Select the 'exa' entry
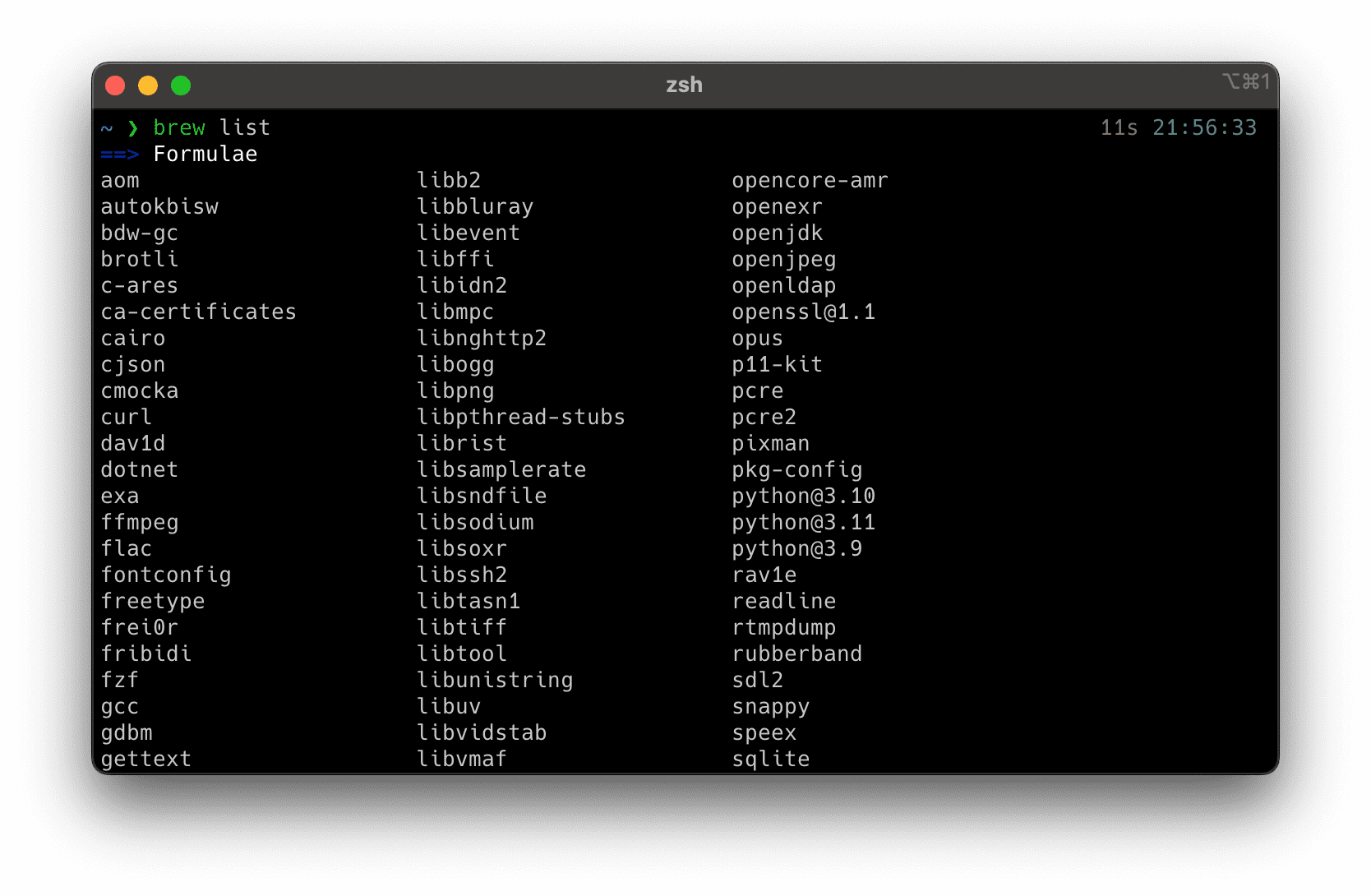The height and width of the screenshot is (896, 1371). coord(120,496)
